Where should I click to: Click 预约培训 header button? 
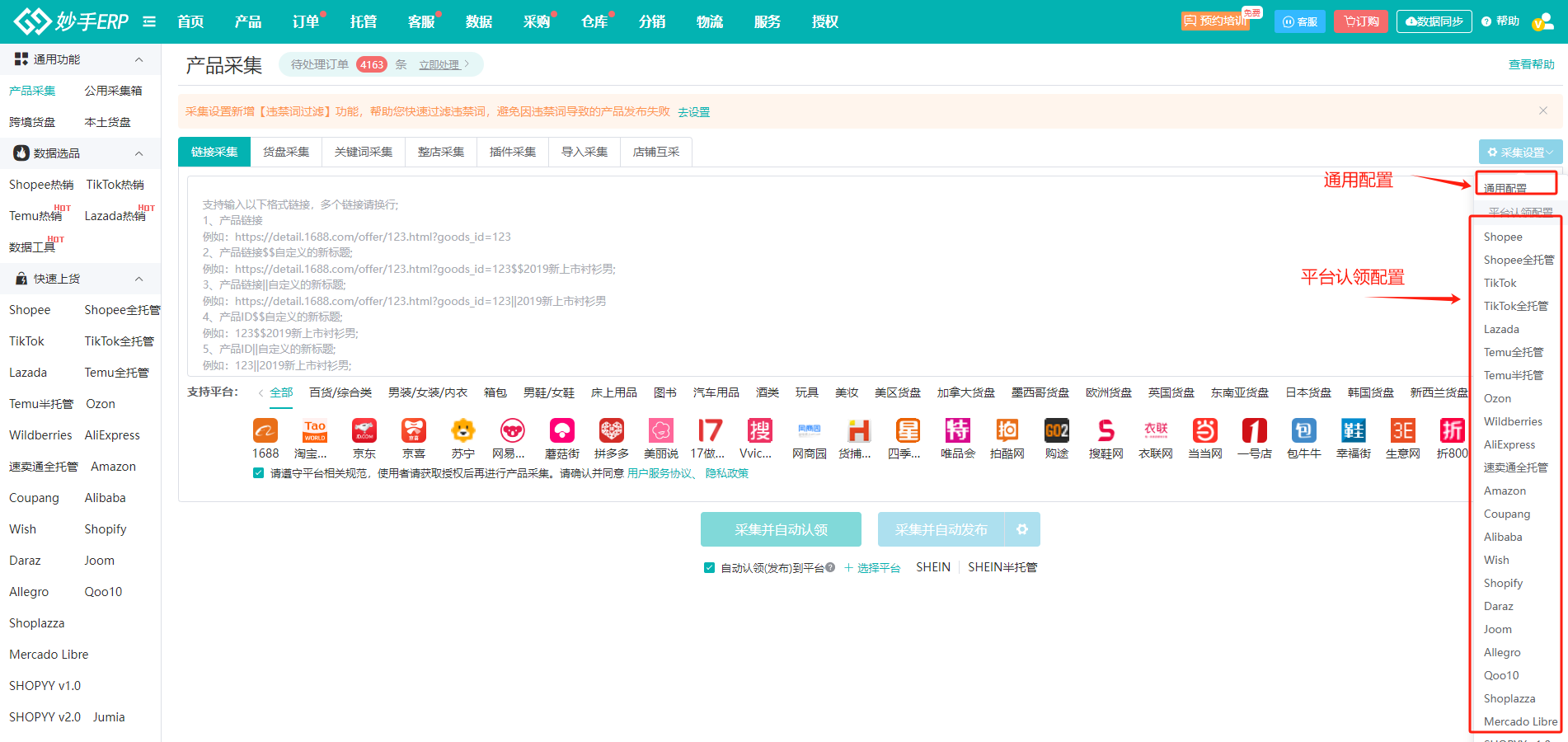(x=1215, y=21)
